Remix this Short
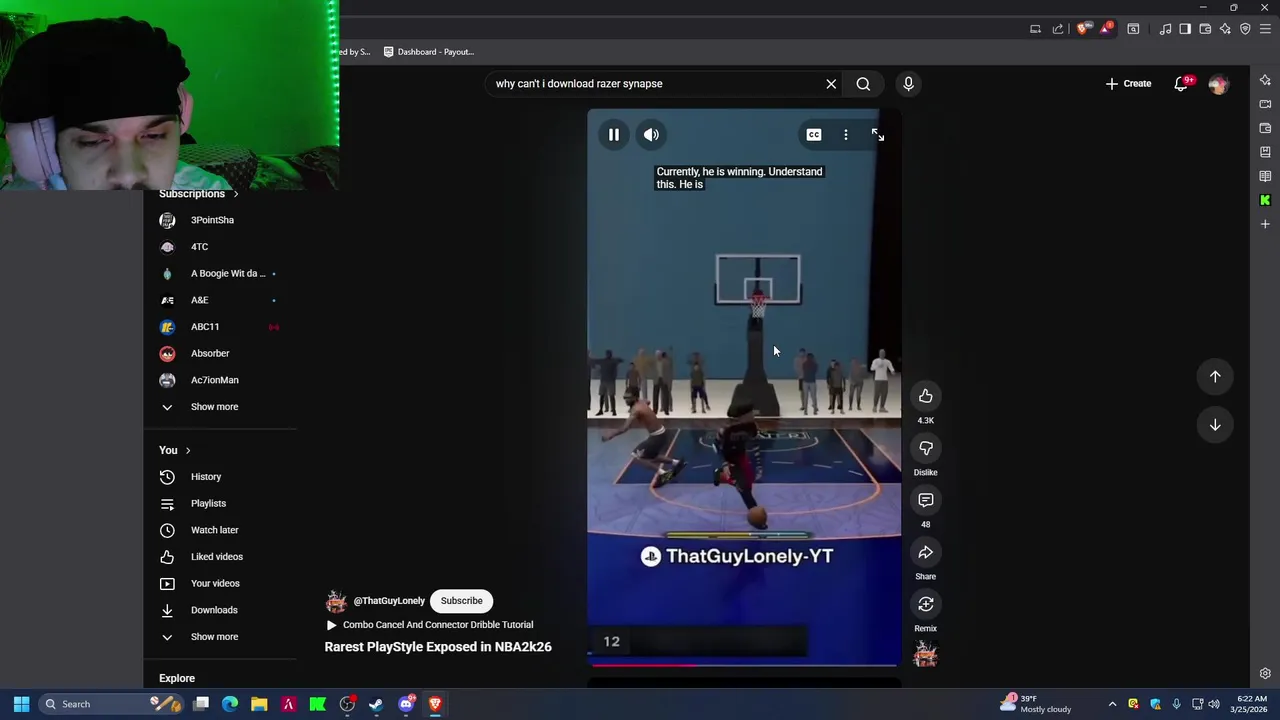 [x=926, y=604]
